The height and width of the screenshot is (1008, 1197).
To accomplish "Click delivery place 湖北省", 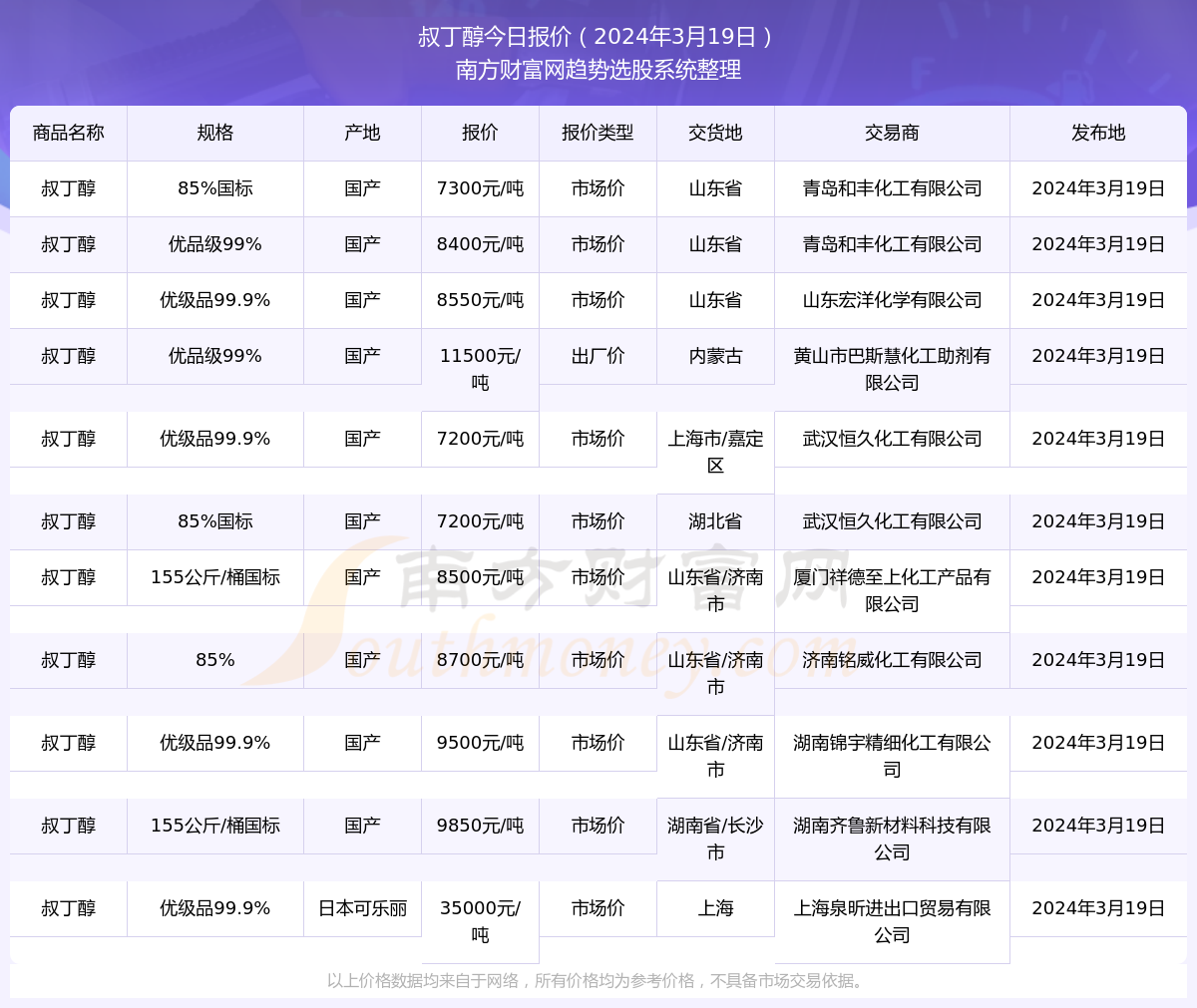I will point(715,521).
